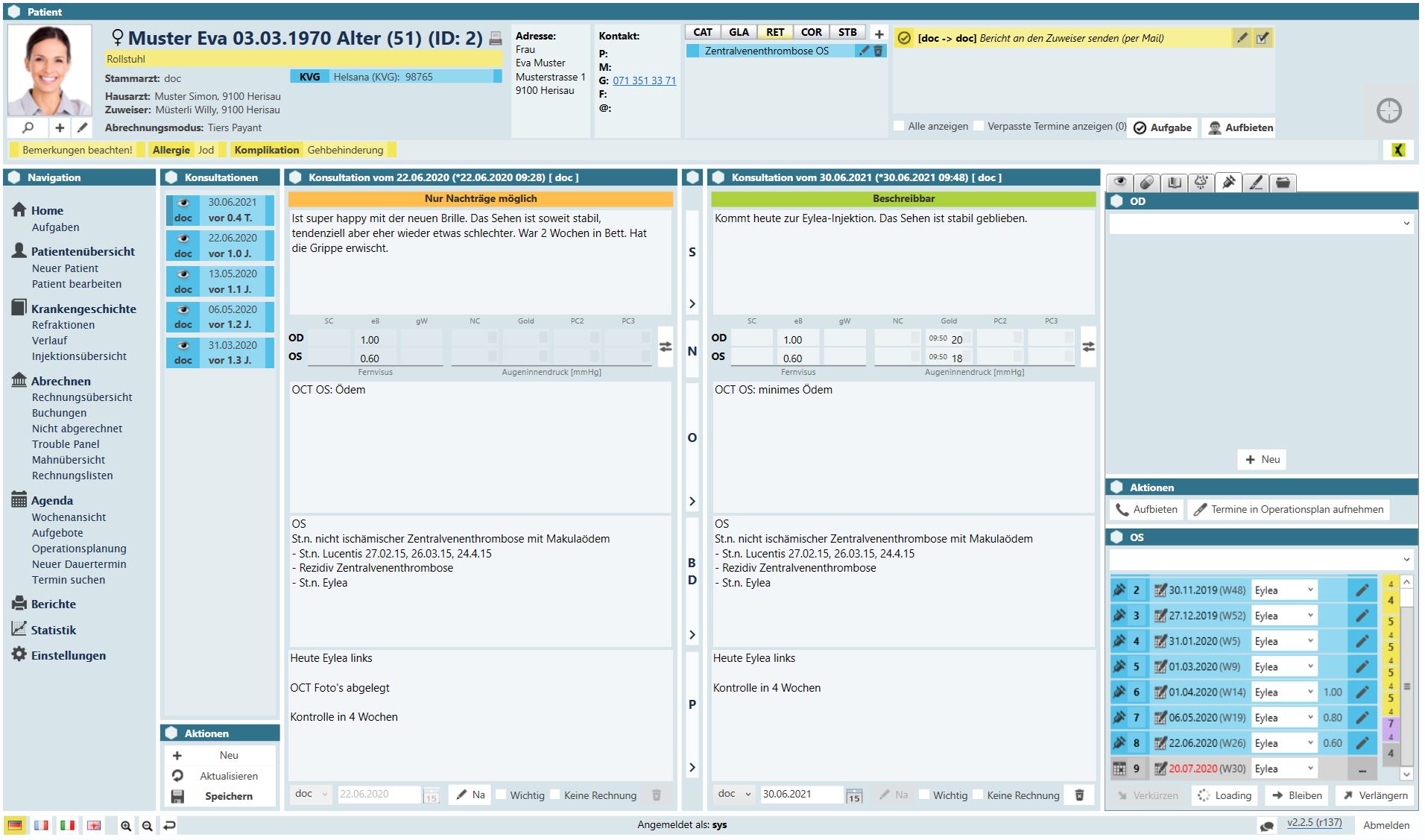Click the trash icon in the 30.06.2021 consultation footer
Viewport: 1425px width, 840px height.
pos(1079,795)
